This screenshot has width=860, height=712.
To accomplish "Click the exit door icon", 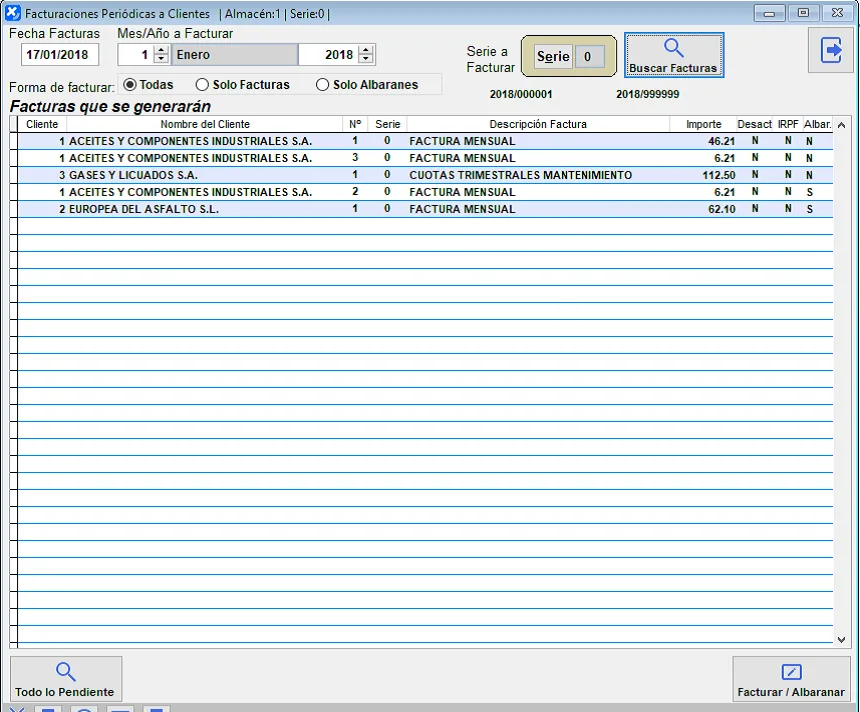I will tap(831, 50).
